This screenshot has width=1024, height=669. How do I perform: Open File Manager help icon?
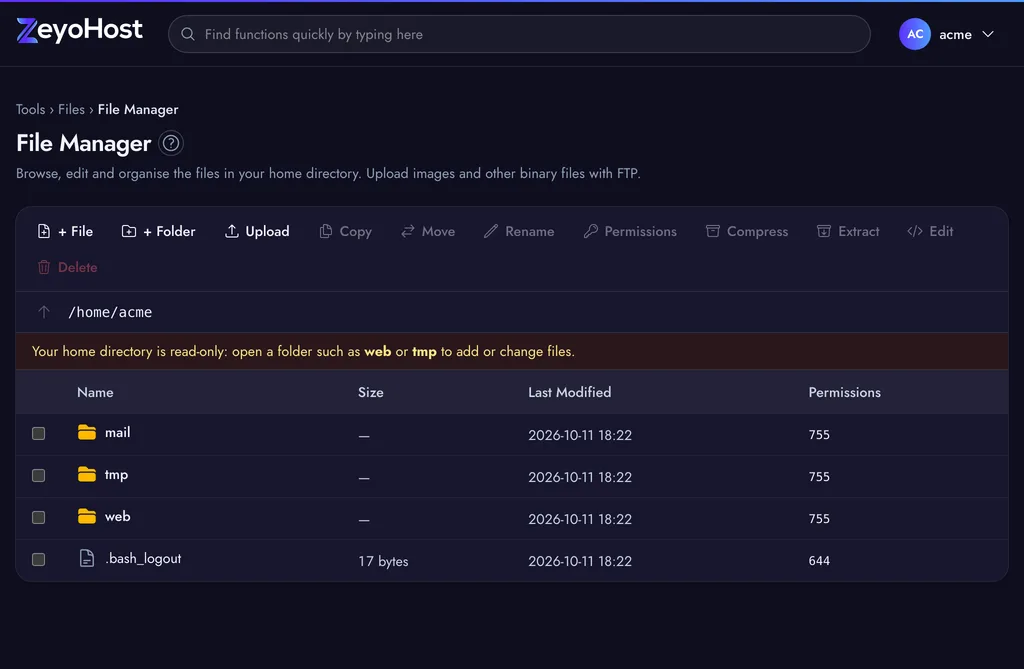coord(171,143)
